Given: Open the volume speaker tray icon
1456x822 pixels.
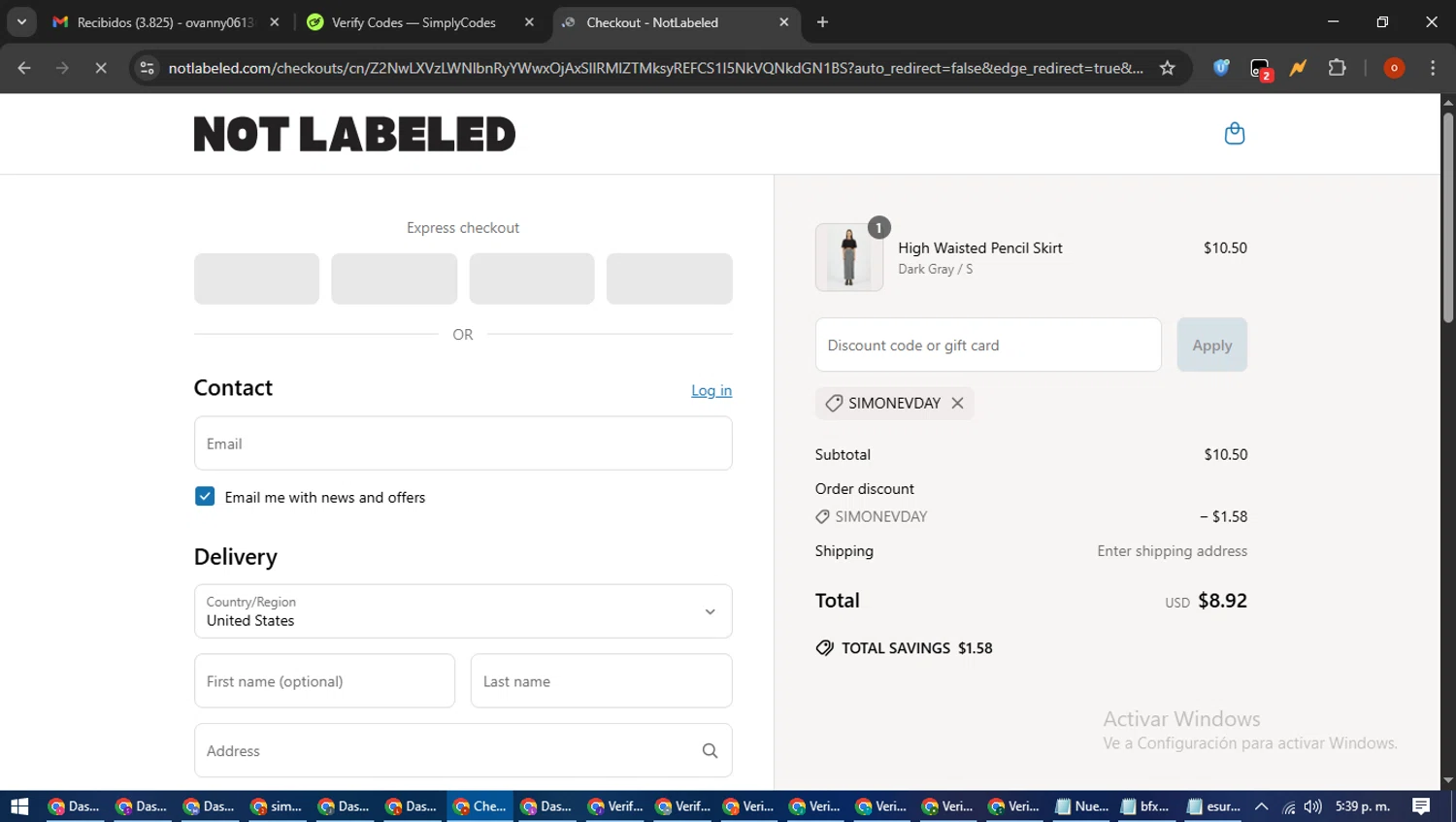Looking at the screenshot, I should [1313, 806].
